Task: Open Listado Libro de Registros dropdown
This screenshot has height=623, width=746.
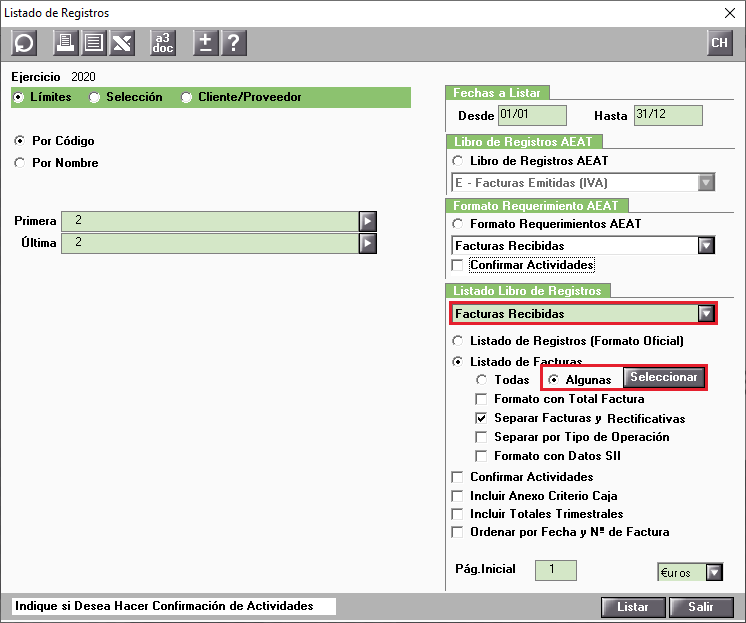Action: [x=706, y=314]
